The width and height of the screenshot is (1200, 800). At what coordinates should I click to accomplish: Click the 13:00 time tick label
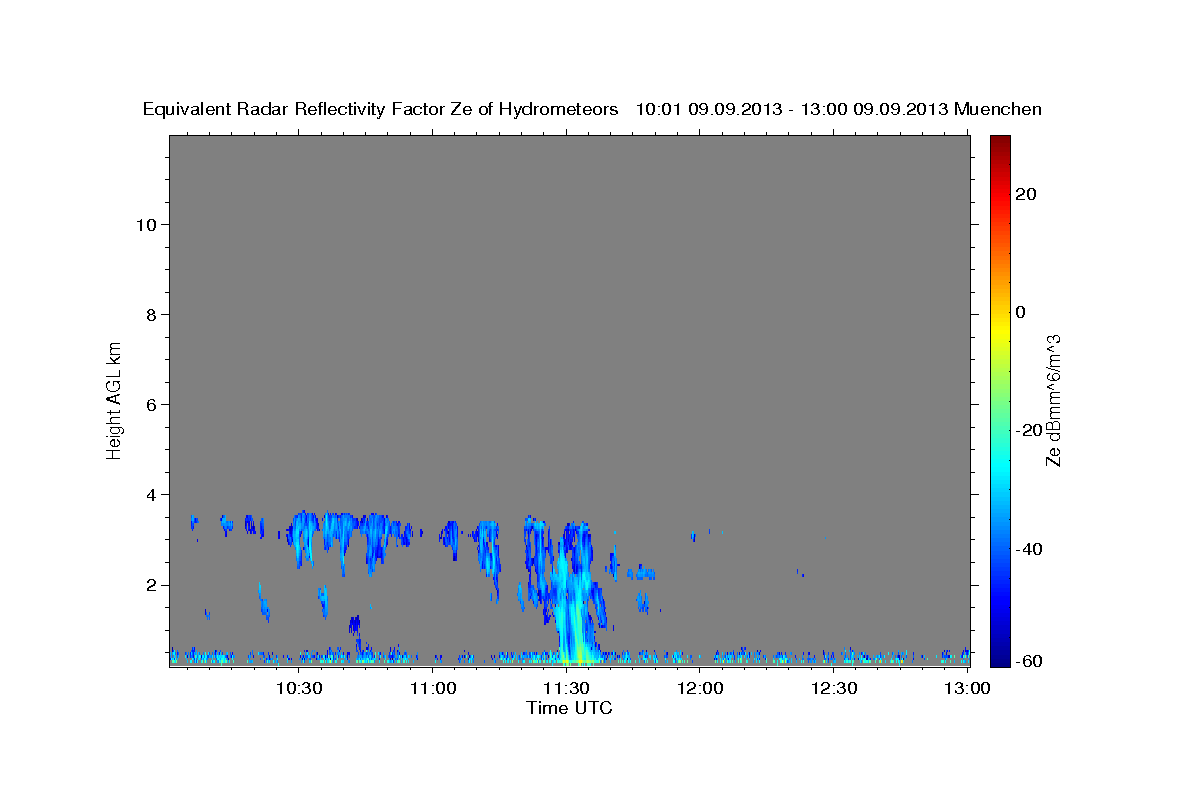click(967, 688)
